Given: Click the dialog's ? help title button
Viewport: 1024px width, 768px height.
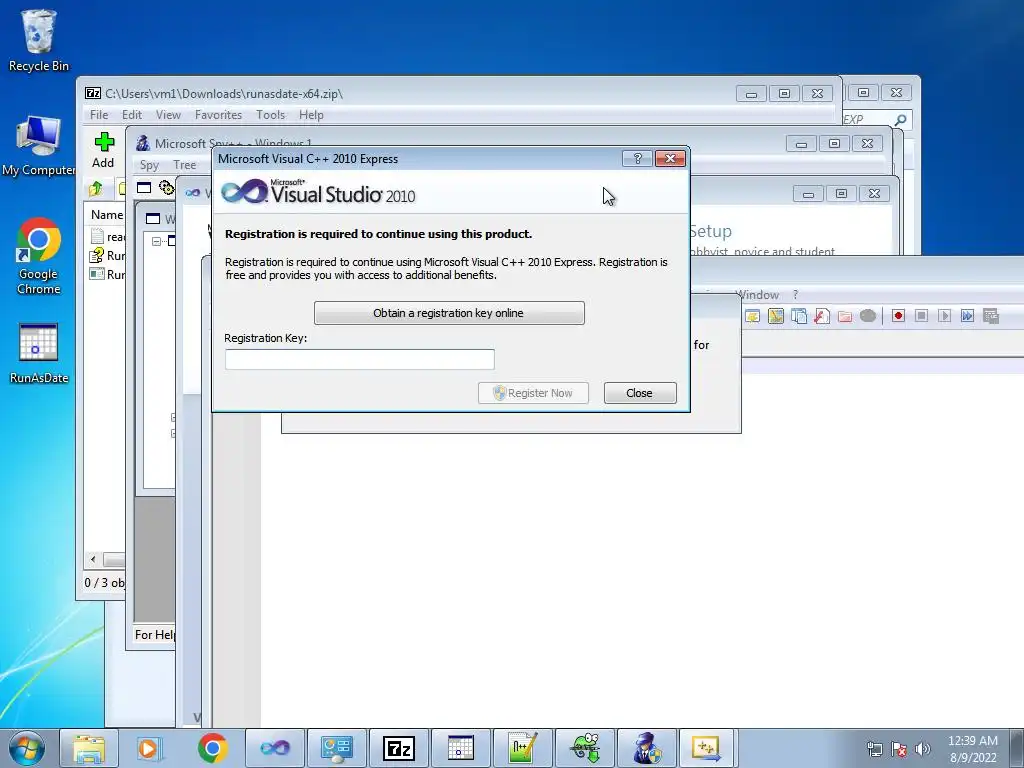Looking at the screenshot, I should 637,159.
